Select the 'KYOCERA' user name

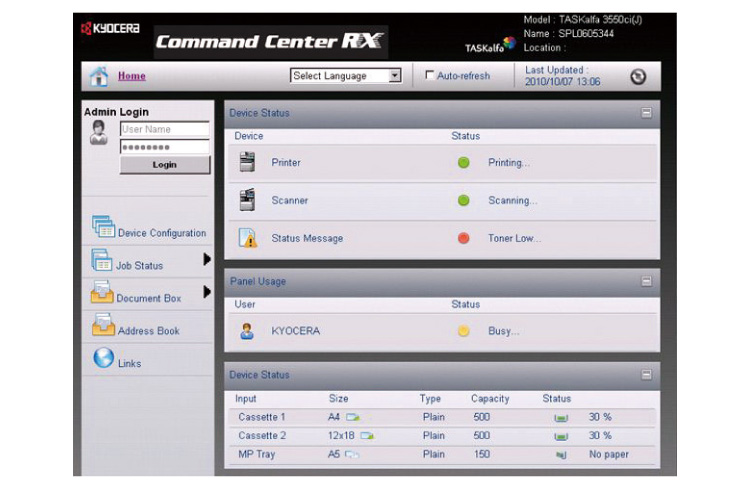296,331
